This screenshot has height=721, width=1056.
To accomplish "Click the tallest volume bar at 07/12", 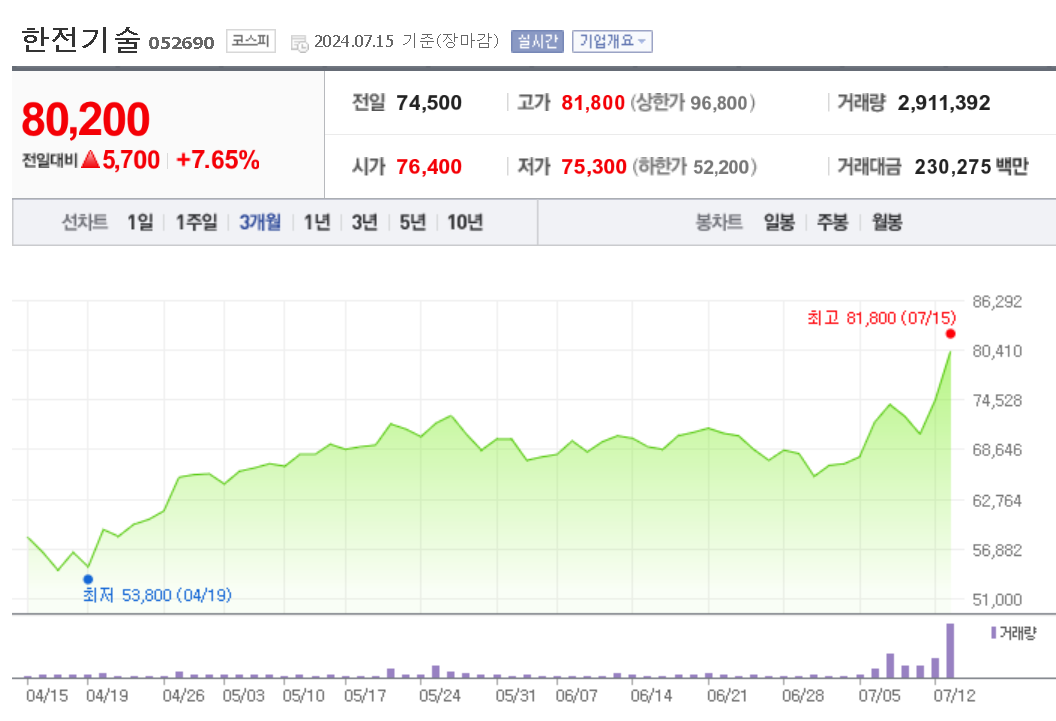I will (x=950, y=650).
